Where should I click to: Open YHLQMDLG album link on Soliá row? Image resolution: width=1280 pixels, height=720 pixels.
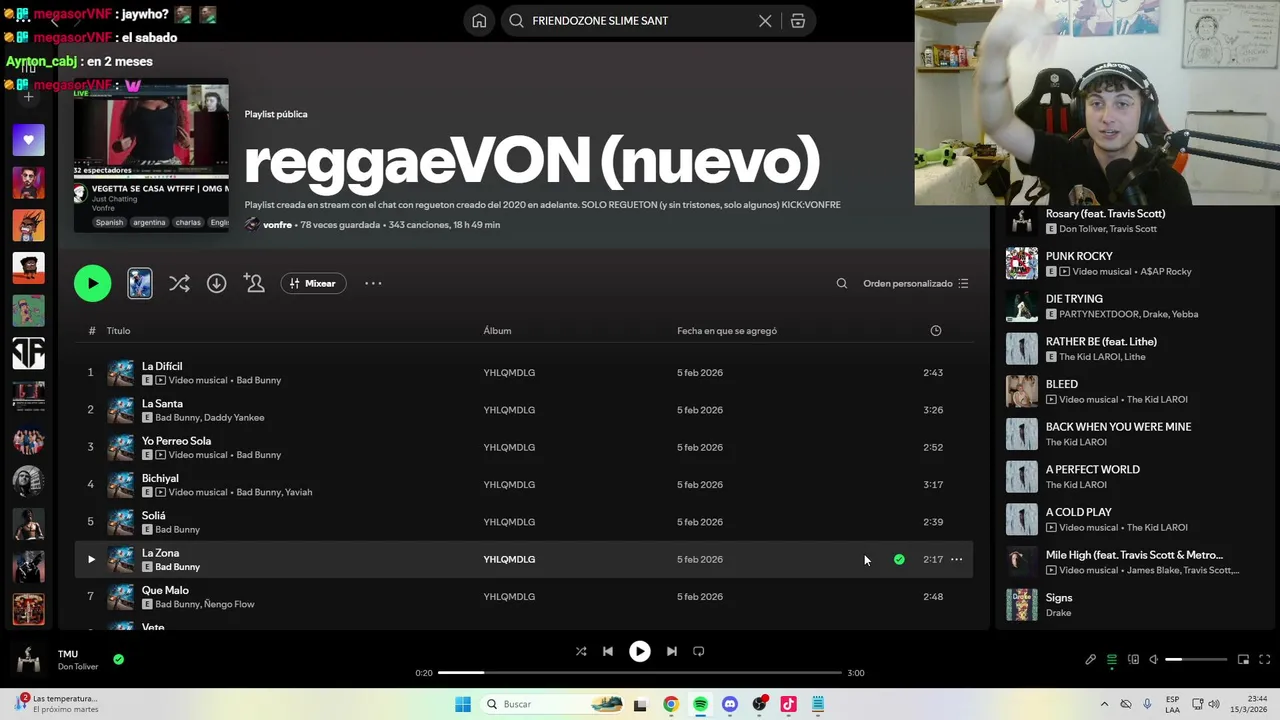(x=509, y=522)
